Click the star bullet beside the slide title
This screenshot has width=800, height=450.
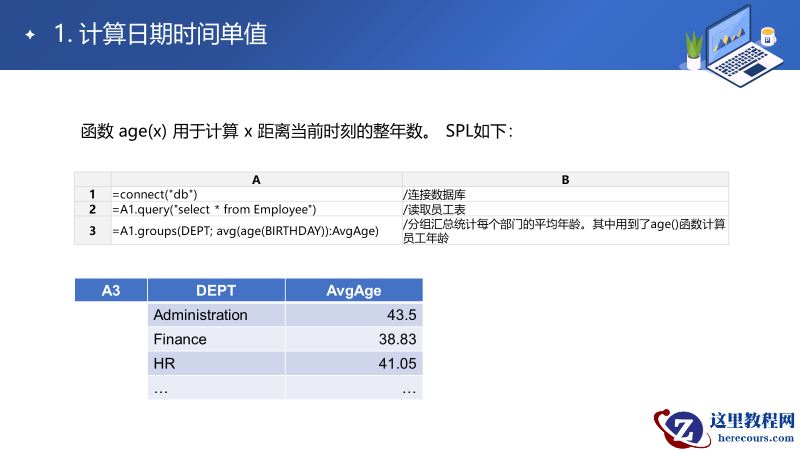(x=30, y=35)
